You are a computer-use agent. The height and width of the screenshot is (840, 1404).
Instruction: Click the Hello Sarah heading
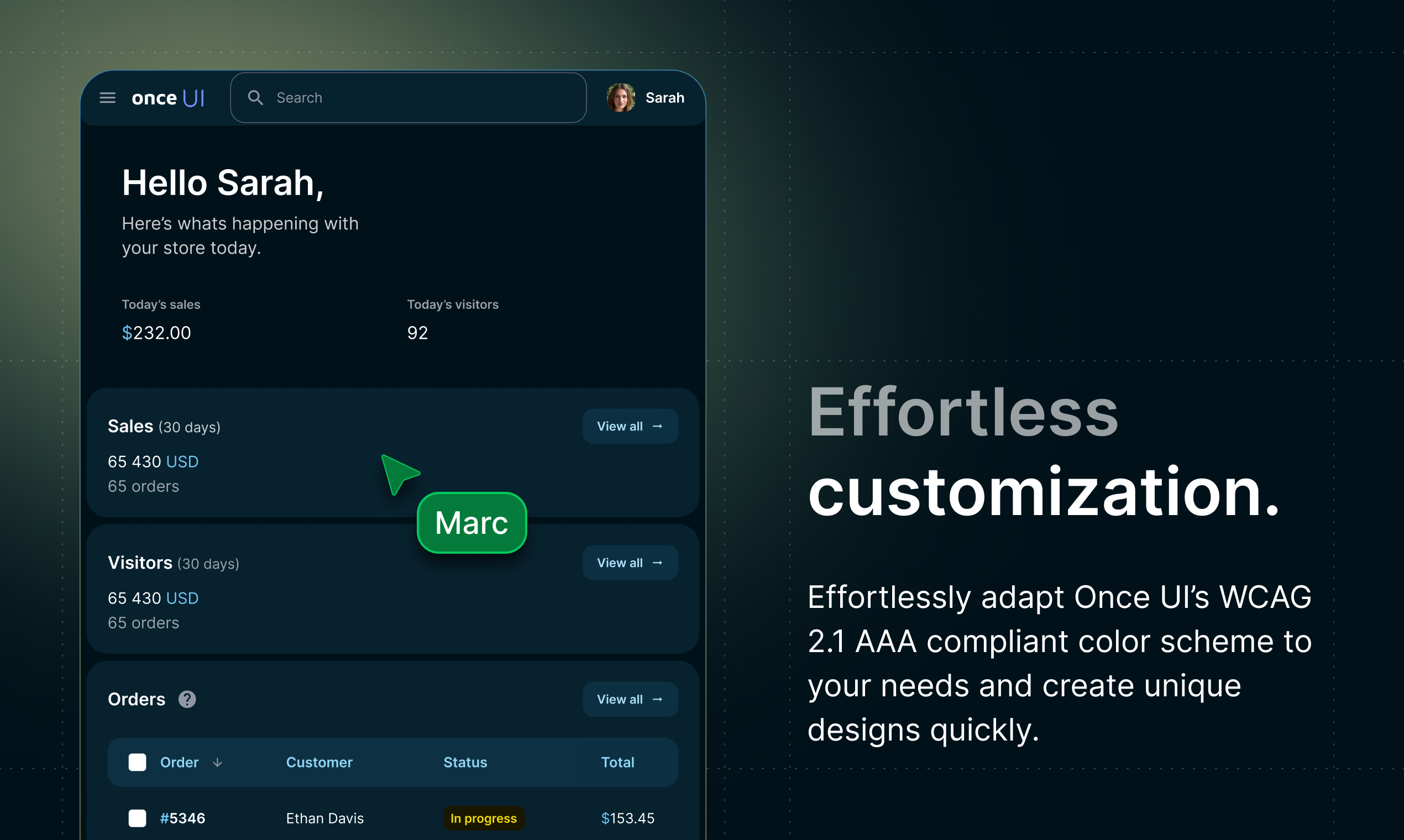click(x=223, y=183)
